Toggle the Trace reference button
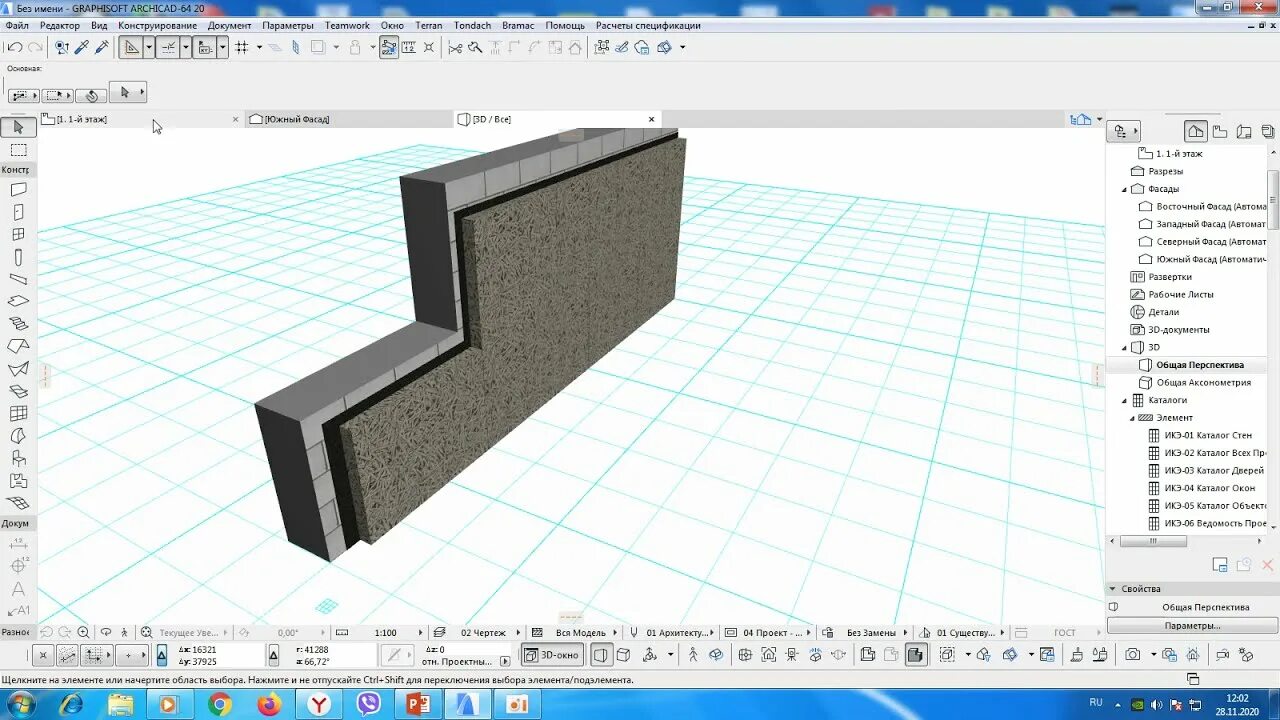Screen dimensions: 1280x720 coord(318,47)
